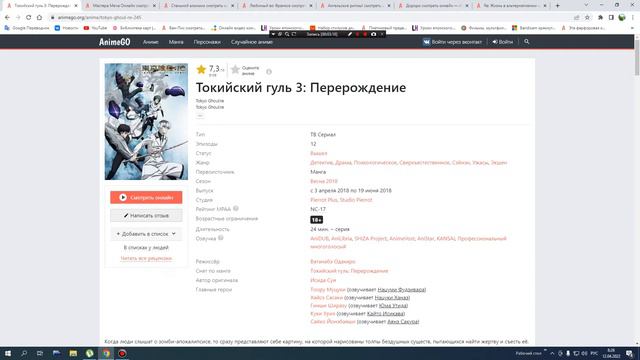Switch the РУС input language indicator
The image size is (640, 360).
pos(594,353)
